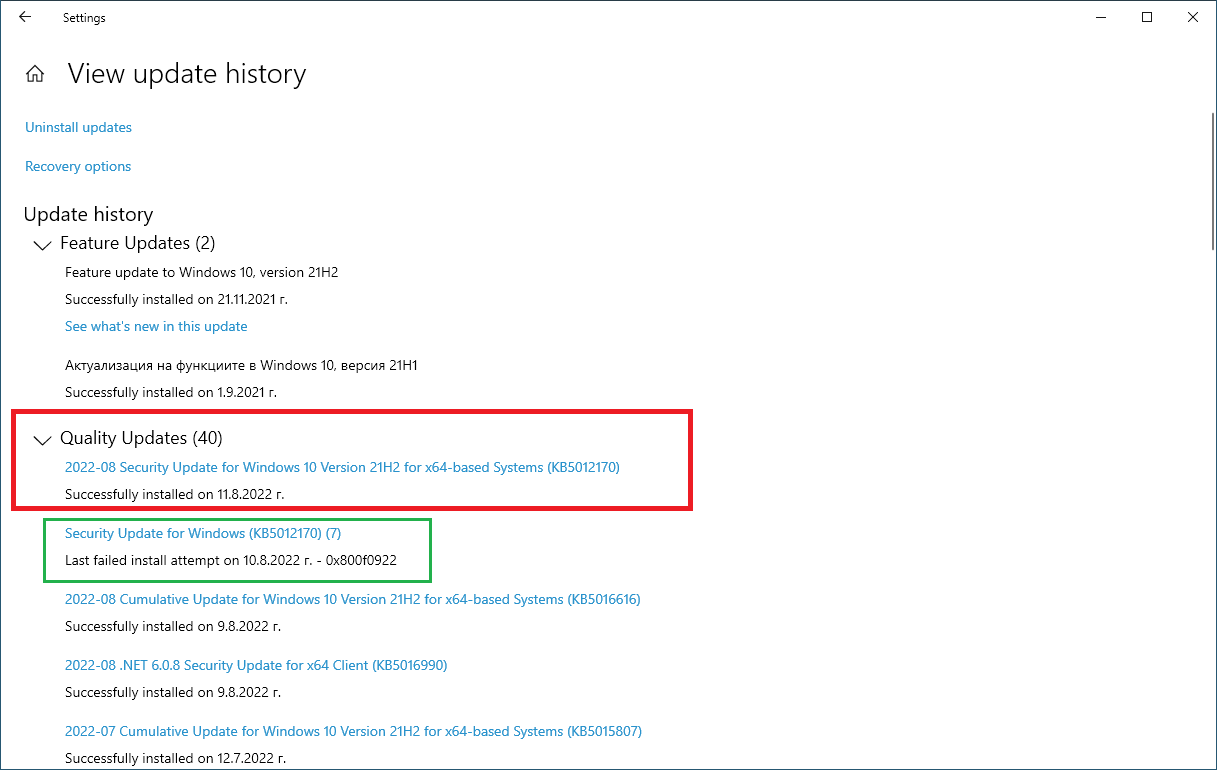Open 2022-08 Cumulative Update KB5016616 link
1217x770 pixels.
353,600
